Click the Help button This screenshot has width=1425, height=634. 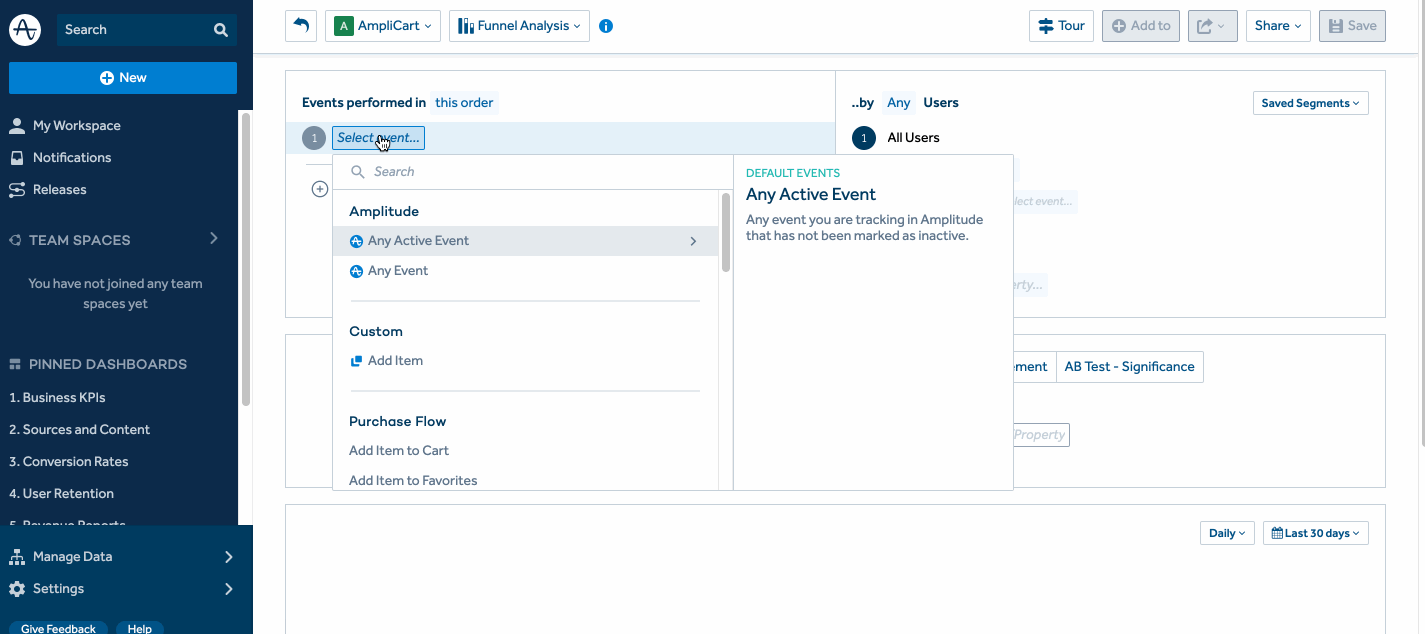pyautogui.click(x=140, y=628)
